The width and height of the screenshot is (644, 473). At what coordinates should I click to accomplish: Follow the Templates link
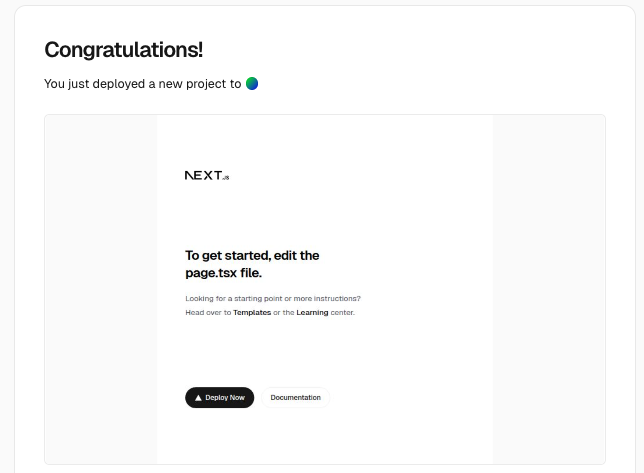pos(252,313)
